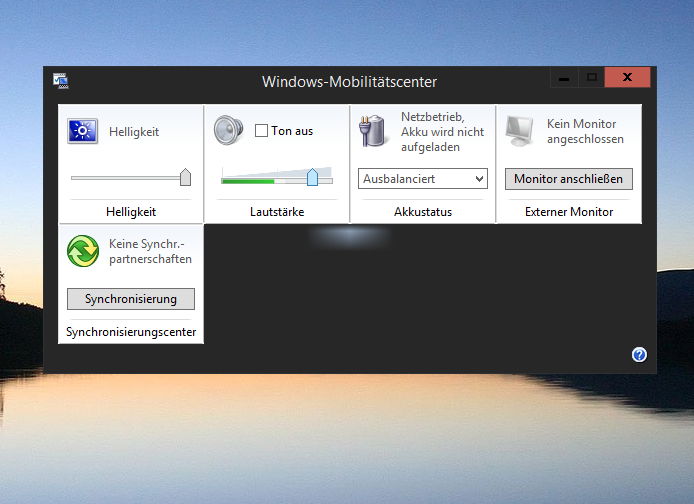Open the battery power plug icon

point(374,131)
